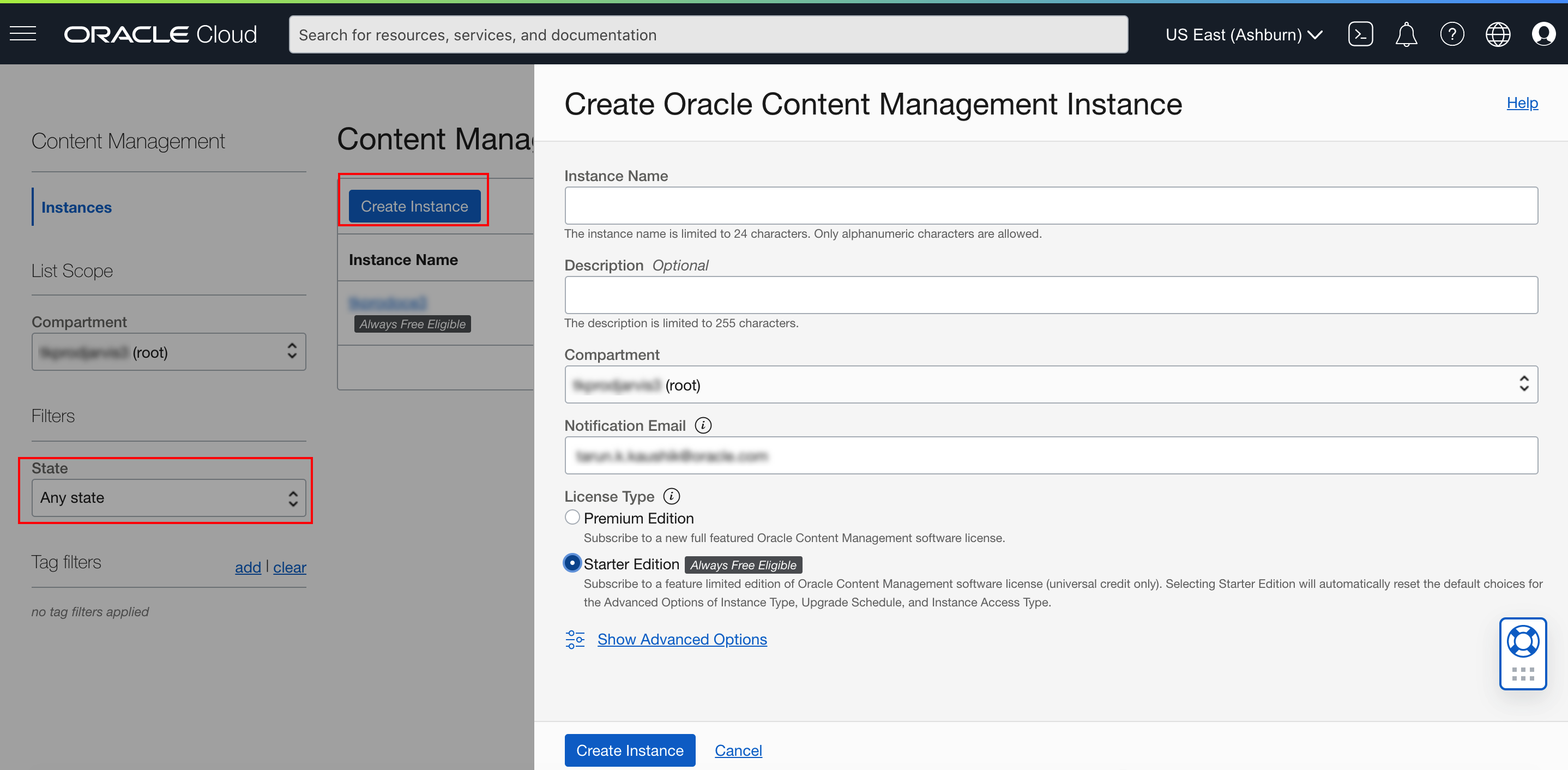Open the language globe icon
Viewport: 1568px width, 770px height.
[1497, 34]
